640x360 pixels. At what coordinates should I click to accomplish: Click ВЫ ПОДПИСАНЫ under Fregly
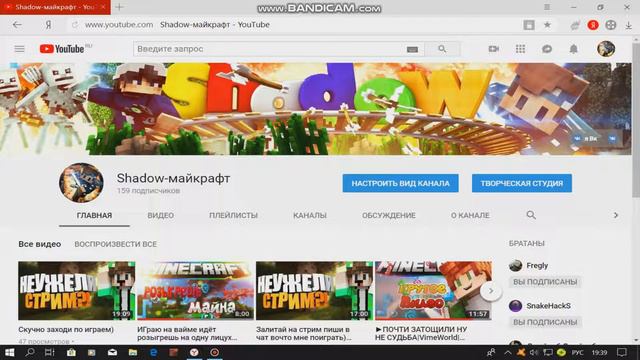pos(545,282)
